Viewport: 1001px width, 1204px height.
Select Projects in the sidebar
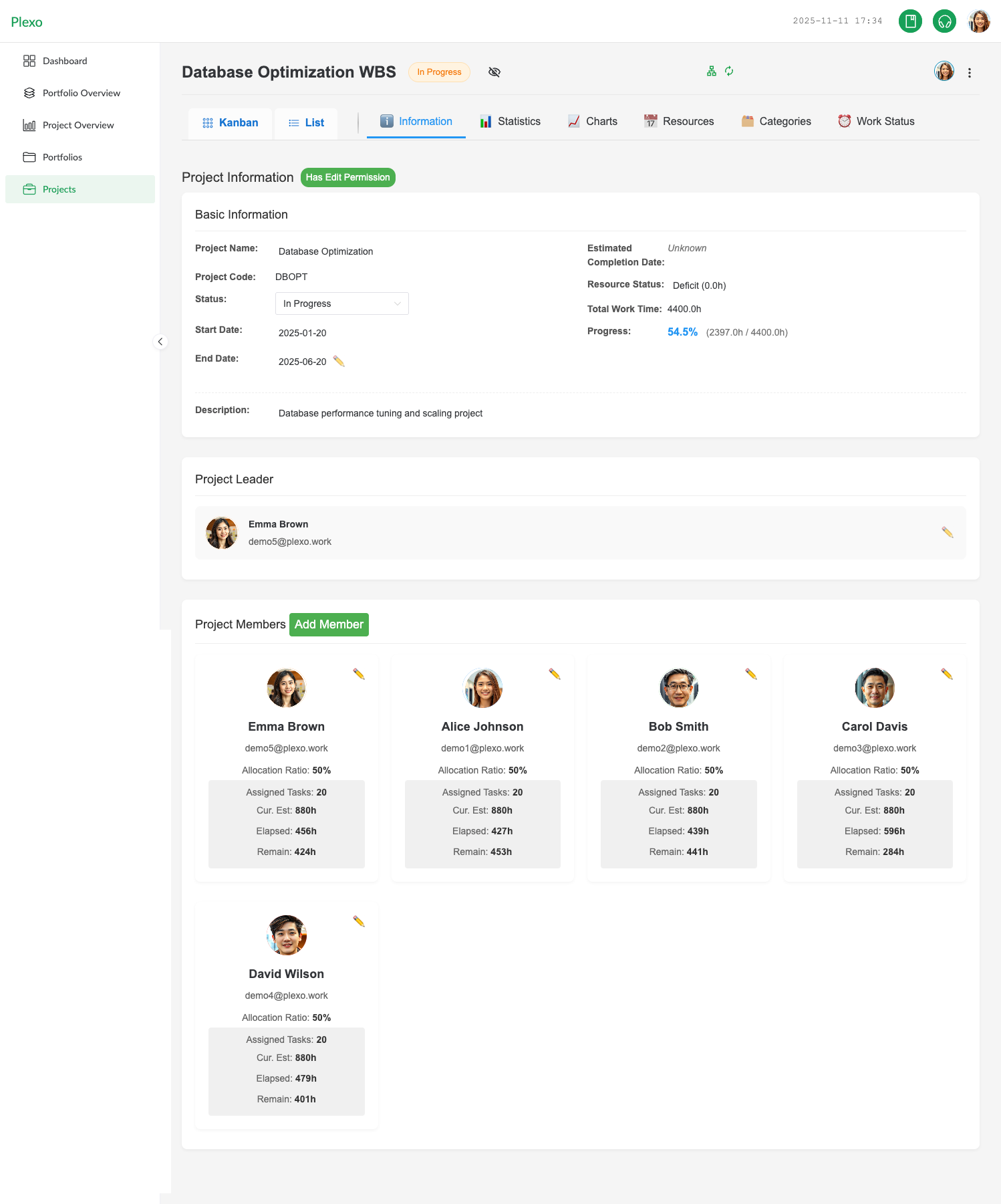[80, 189]
